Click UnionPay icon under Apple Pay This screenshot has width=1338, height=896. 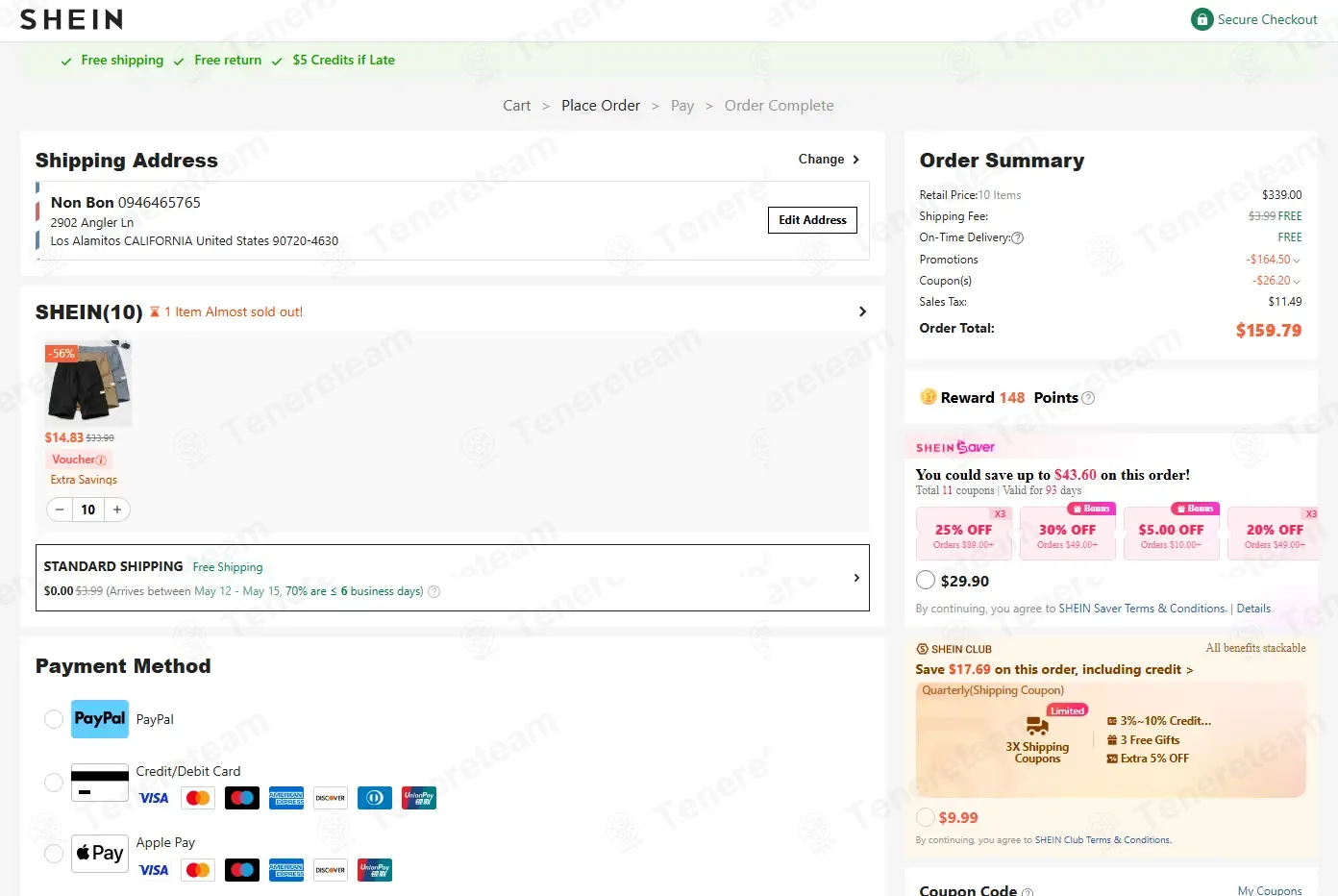pos(375,870)
